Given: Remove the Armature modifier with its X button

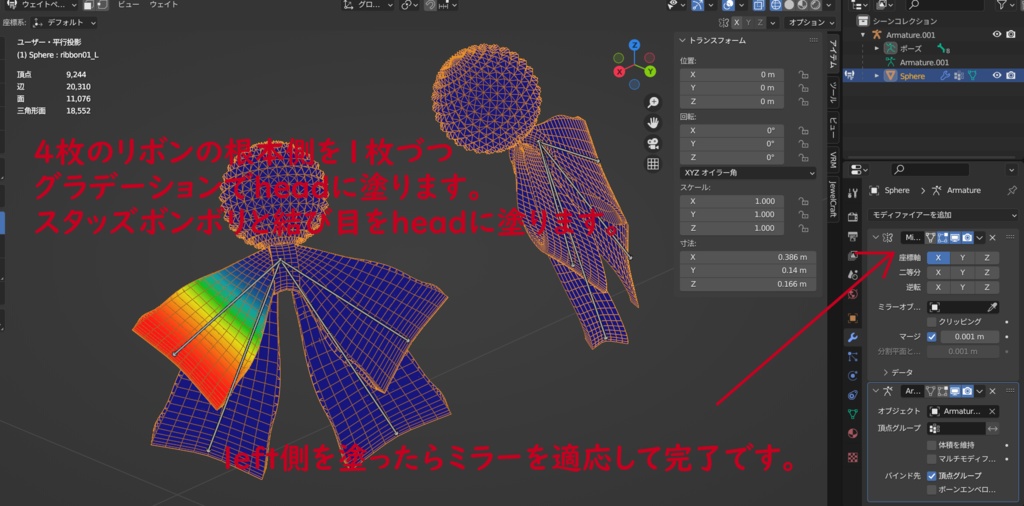Looking at the screenshot, I should (992, 391).
